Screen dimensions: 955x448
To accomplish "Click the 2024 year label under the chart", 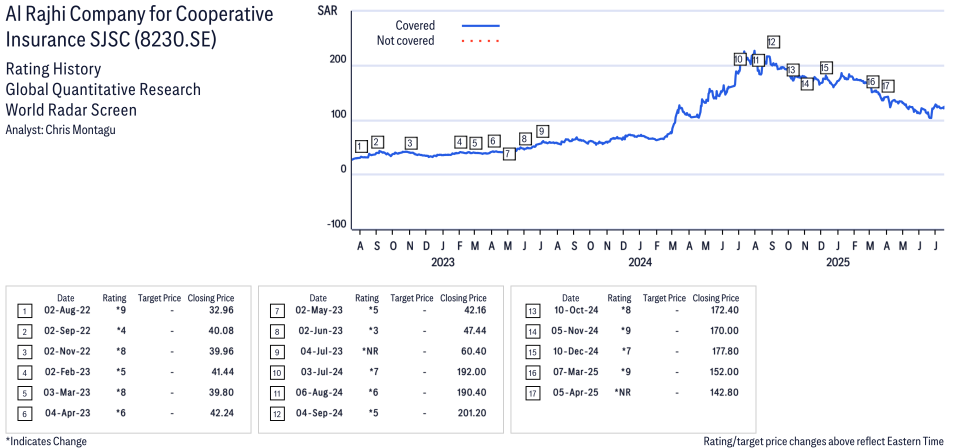I will point(640,263).
